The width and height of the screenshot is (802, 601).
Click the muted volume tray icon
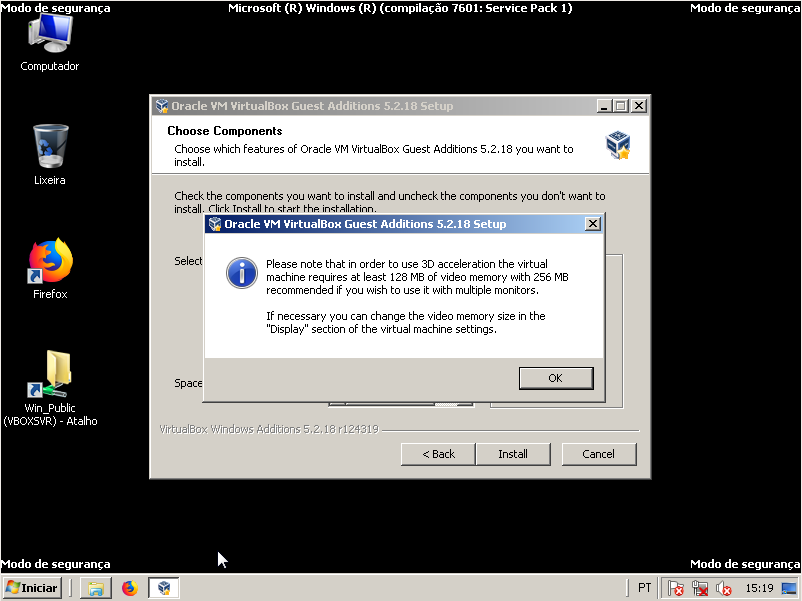coord(723,588)
